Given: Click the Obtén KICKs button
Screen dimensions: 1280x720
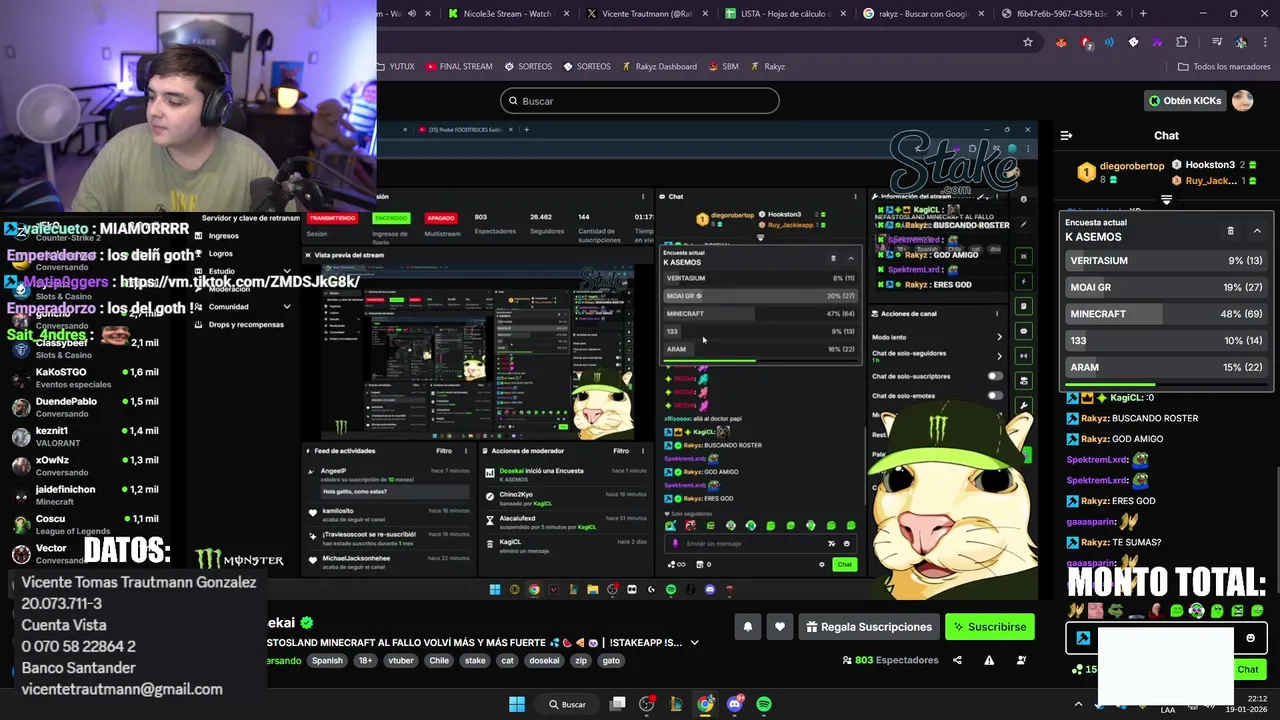Looking at the screenshot, I should (1185, 101).
